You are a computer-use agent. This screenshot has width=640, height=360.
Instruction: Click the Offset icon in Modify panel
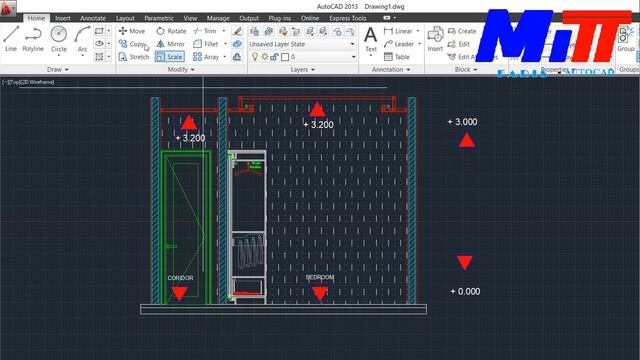[237, 57]
